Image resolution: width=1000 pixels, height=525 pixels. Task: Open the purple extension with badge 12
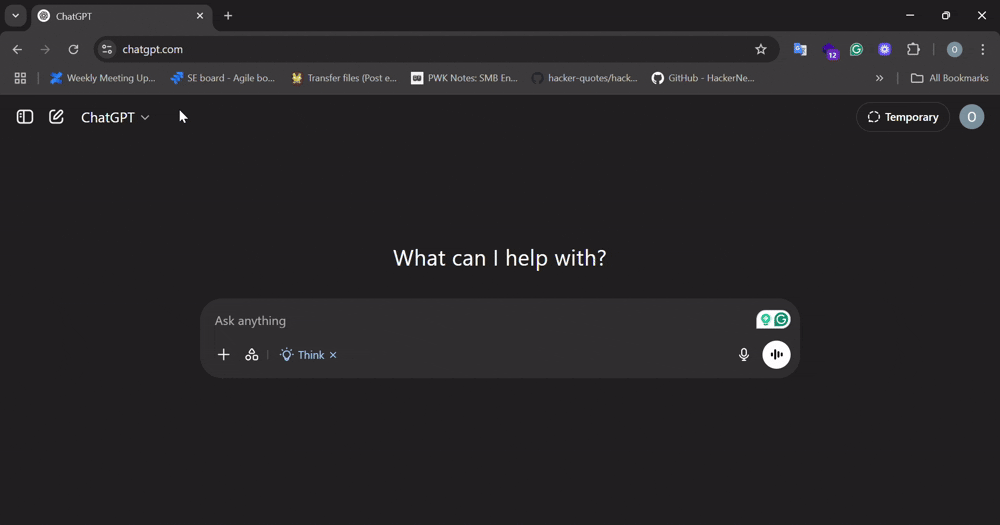coord(829,50)
